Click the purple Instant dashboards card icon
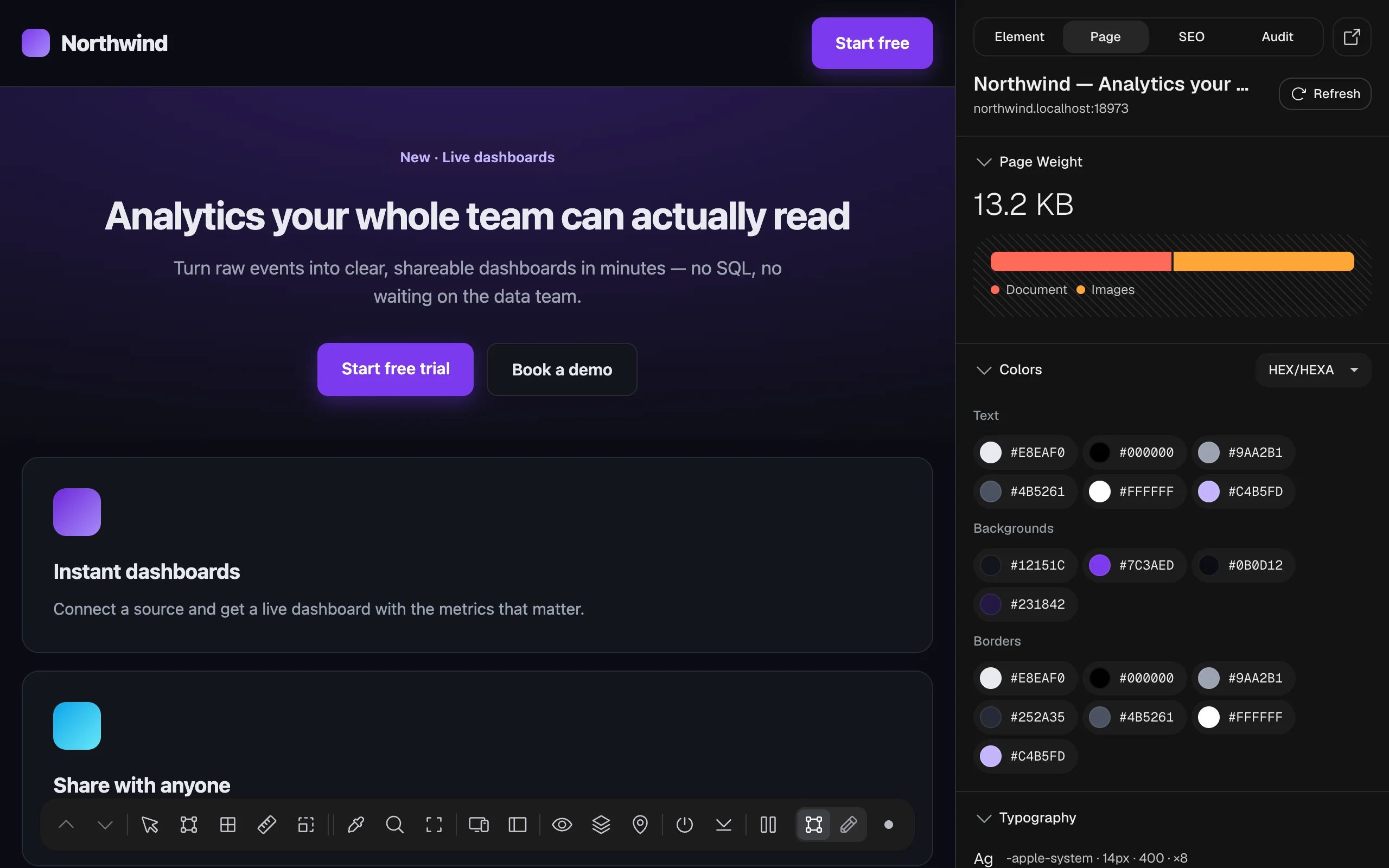Image resolution: width=1389 pixels, height=868 pixels. (77, 512)
